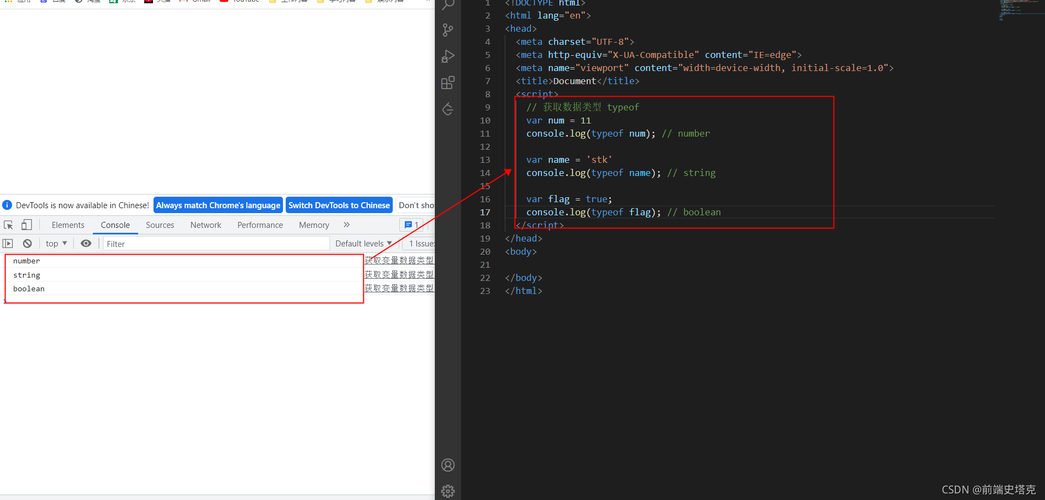Open the top JavaScript context dropdown
The image size is (1045, 500).
[x=56, y=244]
